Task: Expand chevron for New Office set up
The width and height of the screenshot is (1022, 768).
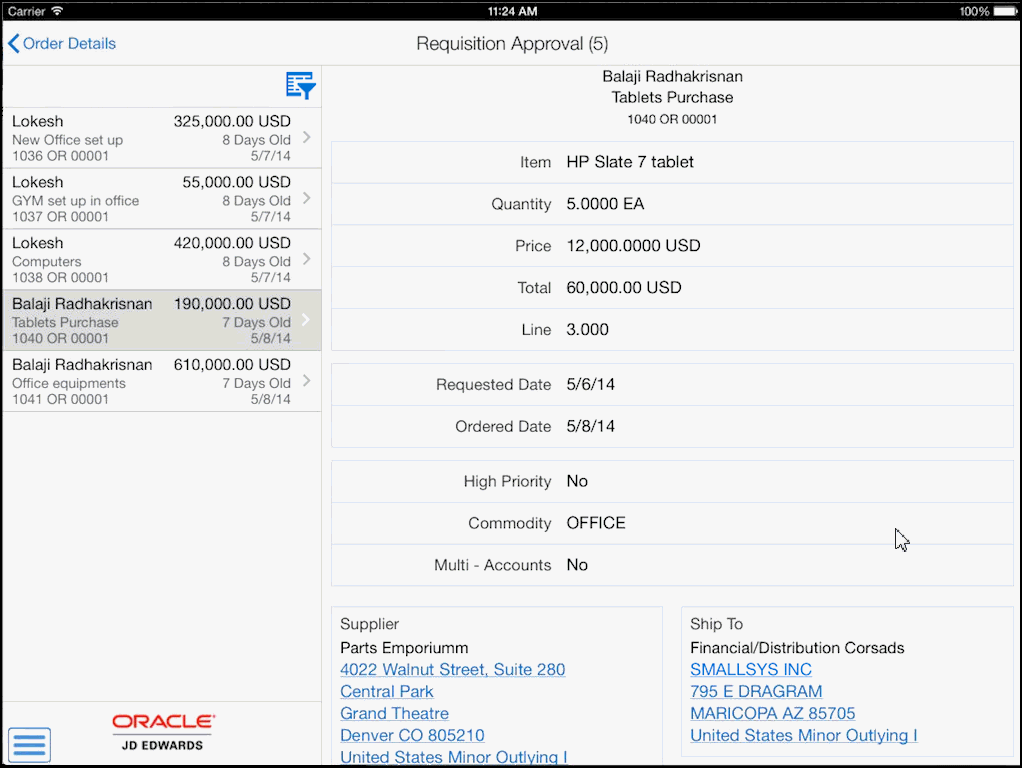Action: 307,138
